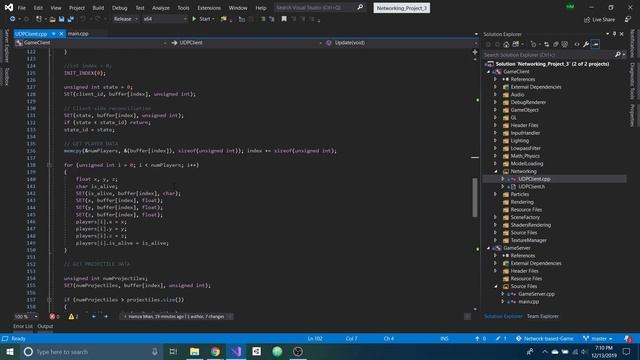Click the Start debug button label

click(204, 19)
